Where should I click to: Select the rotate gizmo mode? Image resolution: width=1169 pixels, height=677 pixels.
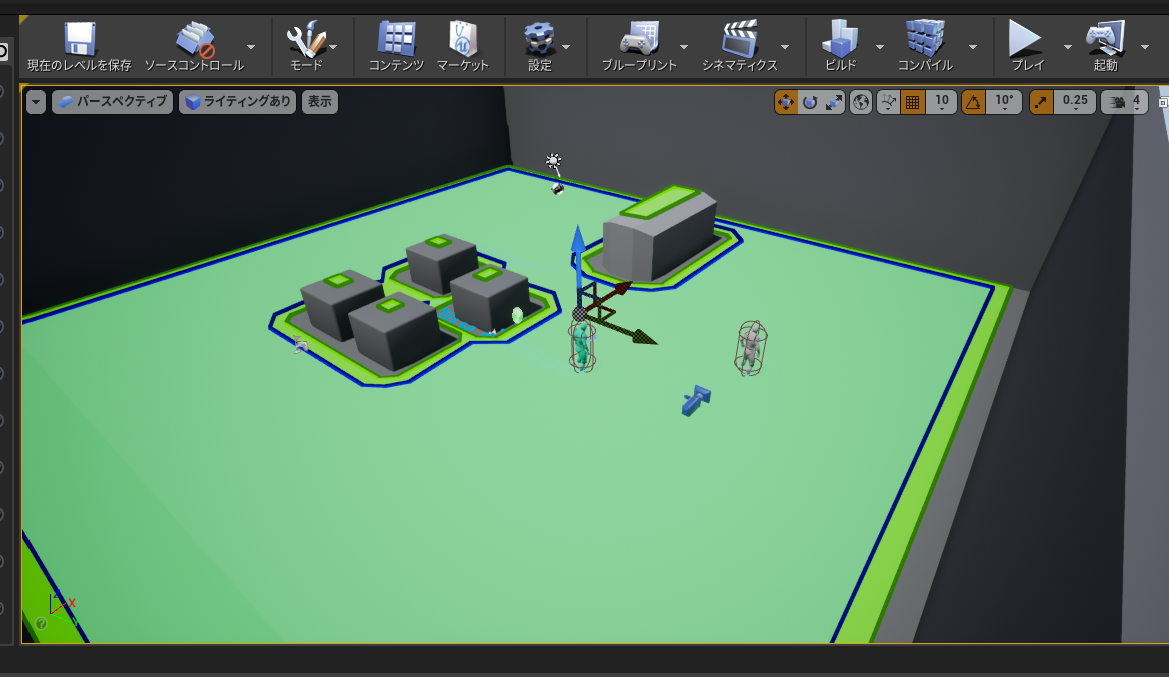click(x=810, y=101)
